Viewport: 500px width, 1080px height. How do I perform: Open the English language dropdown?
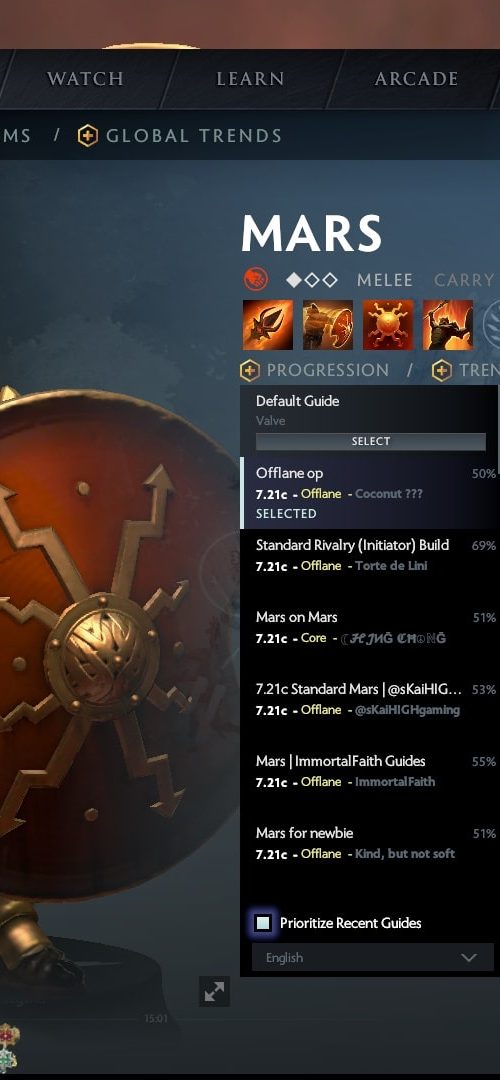click(x=373, y=957)
